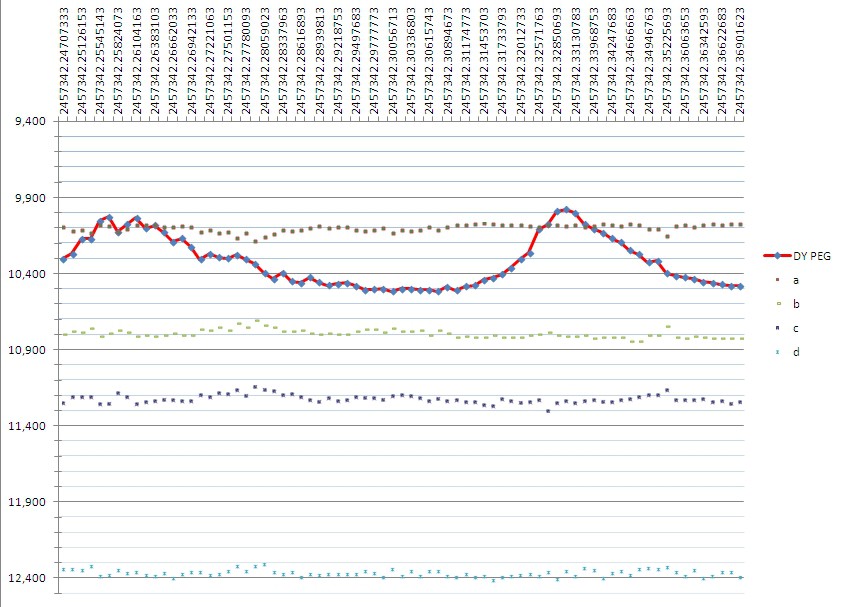The height and width of the screenshot is (607, 845).
Task: Click x-axis label 2457342.33968753
Action: [x=595, y=61]
